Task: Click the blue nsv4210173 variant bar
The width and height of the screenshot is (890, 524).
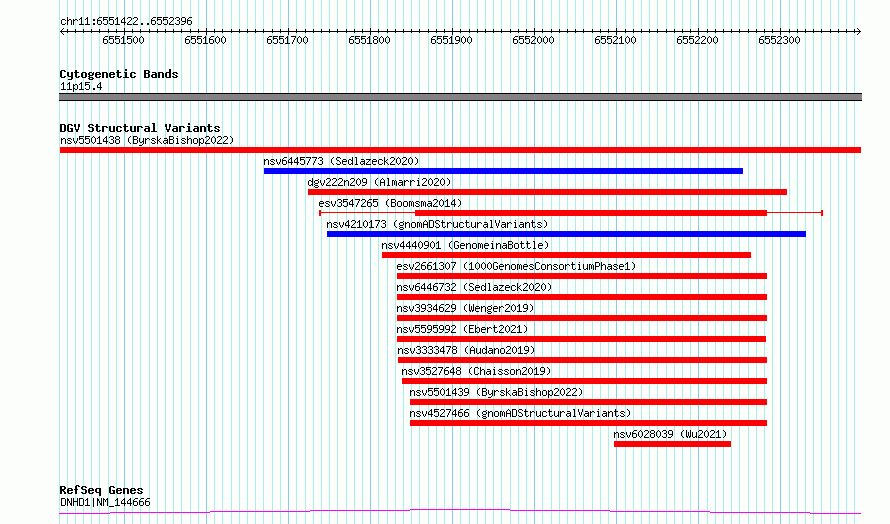Action: coord(566,234)
